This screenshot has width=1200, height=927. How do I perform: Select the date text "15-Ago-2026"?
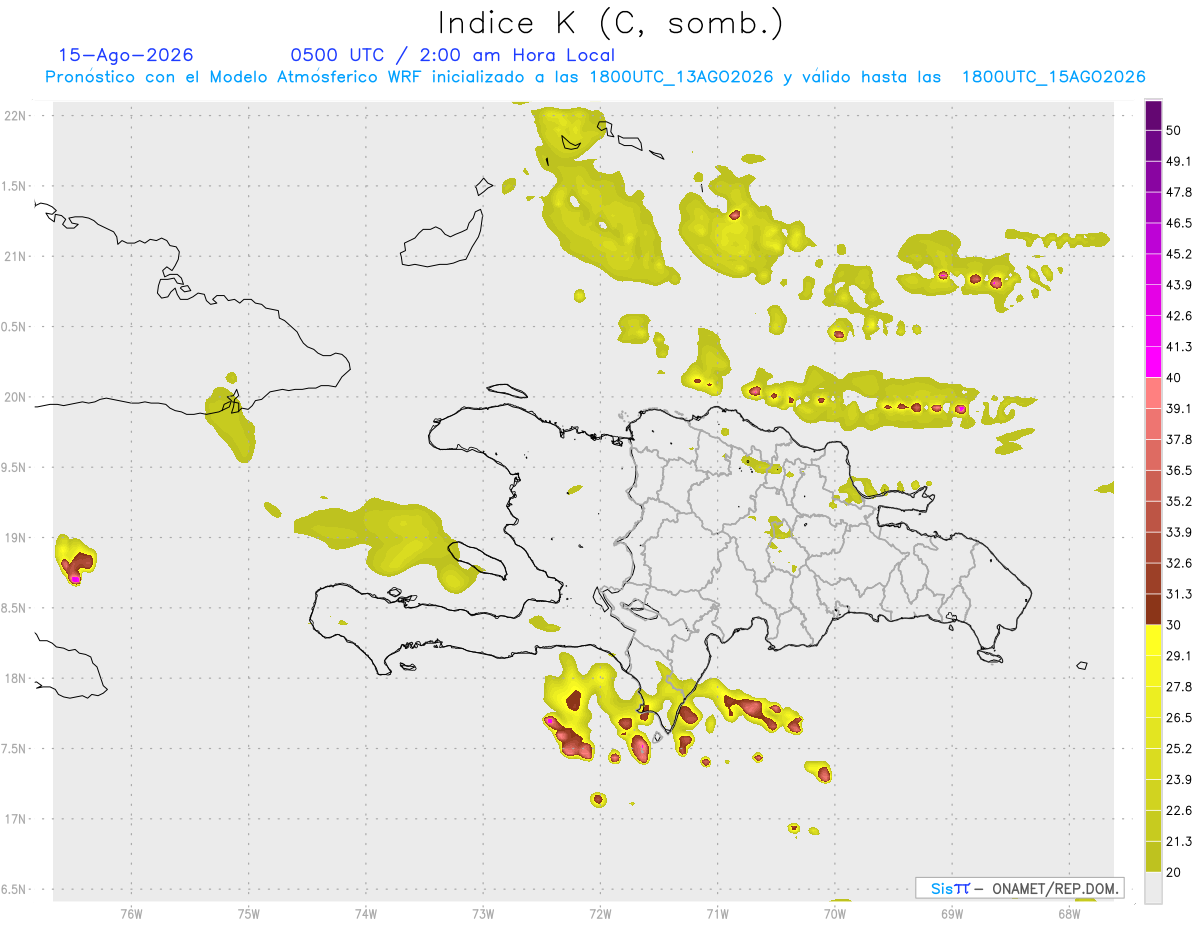[x=126, y=55]
